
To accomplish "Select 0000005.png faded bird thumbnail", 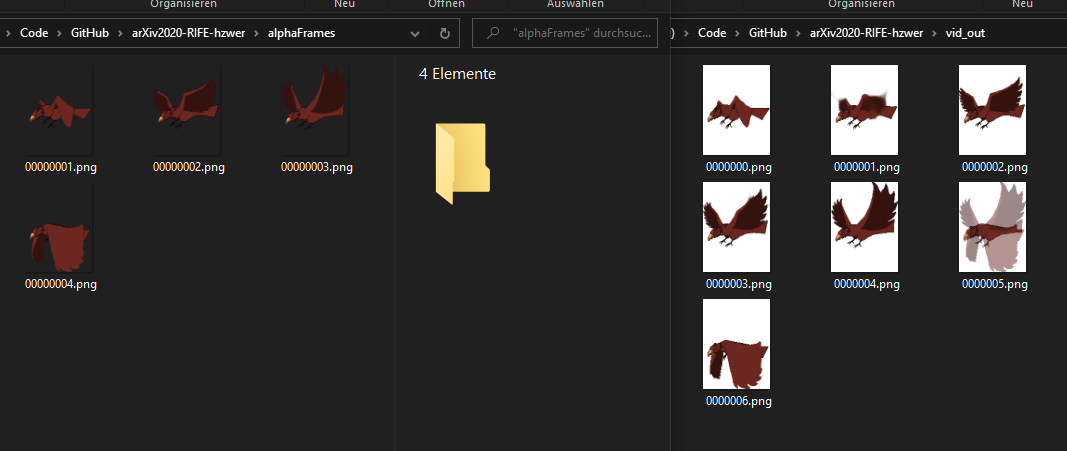I will (992, 227).
